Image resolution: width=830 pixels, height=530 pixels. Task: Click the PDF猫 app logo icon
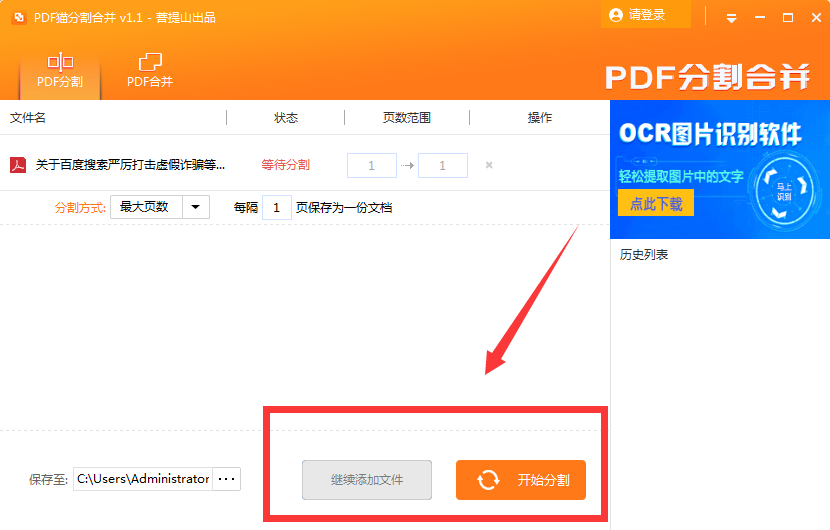pos(19,17)
